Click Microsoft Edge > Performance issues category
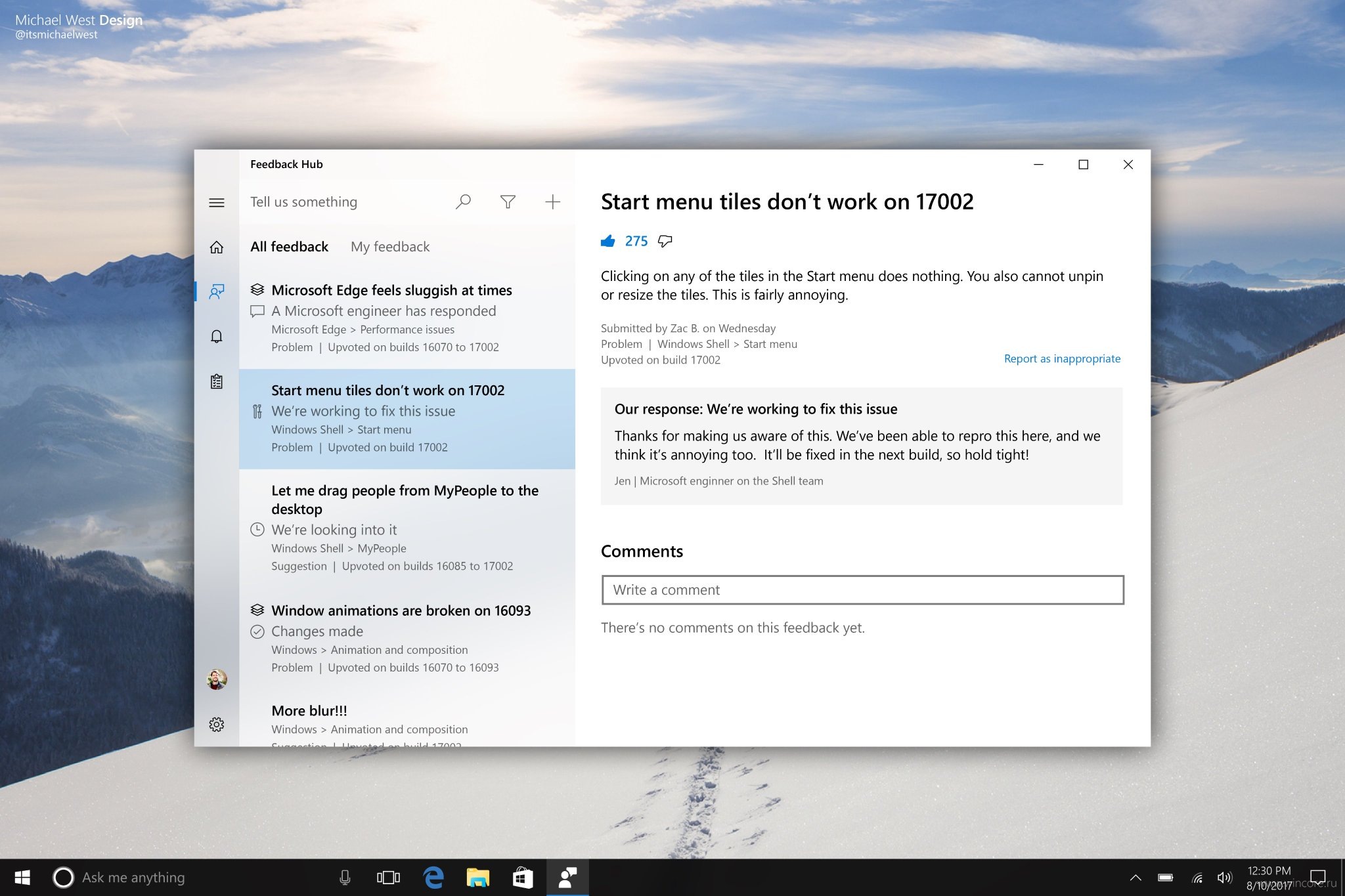1345x896 pixels. tap(363, 330)
